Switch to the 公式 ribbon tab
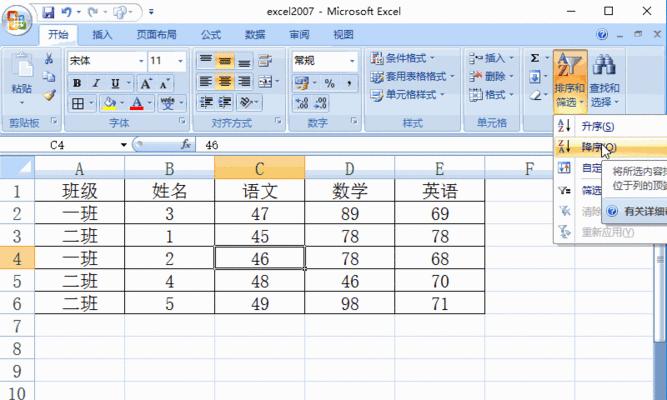Viewport: 667px width, 400px height. [x=211, y=35]
